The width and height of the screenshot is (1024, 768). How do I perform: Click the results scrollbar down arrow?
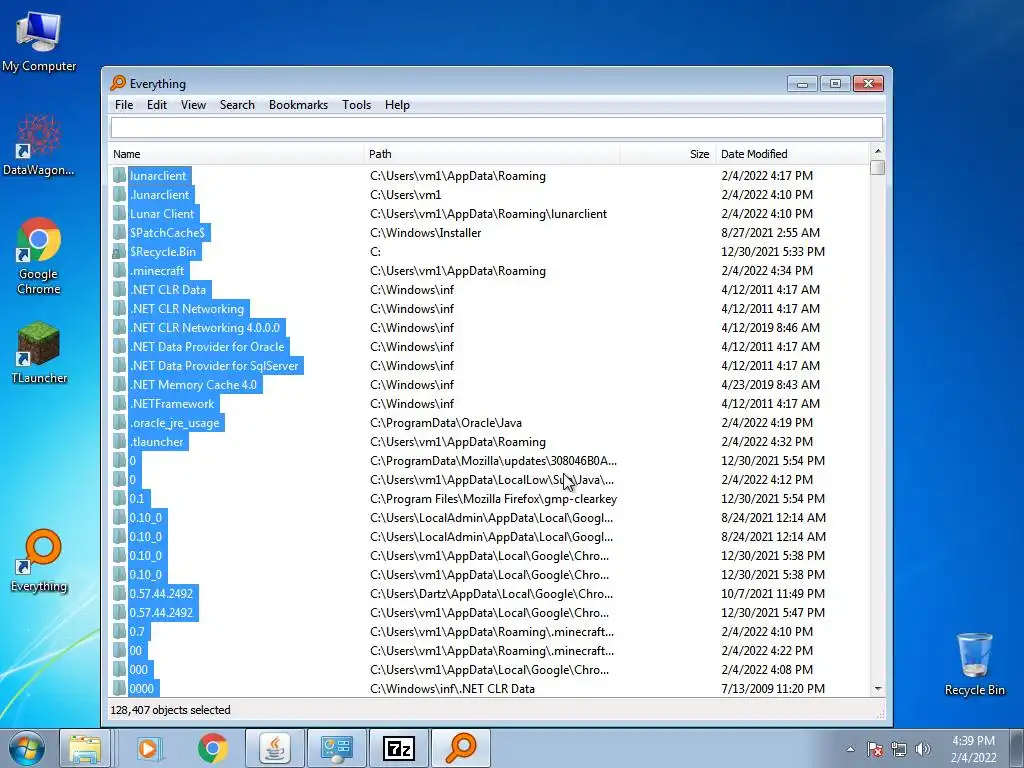pos(878,689)
